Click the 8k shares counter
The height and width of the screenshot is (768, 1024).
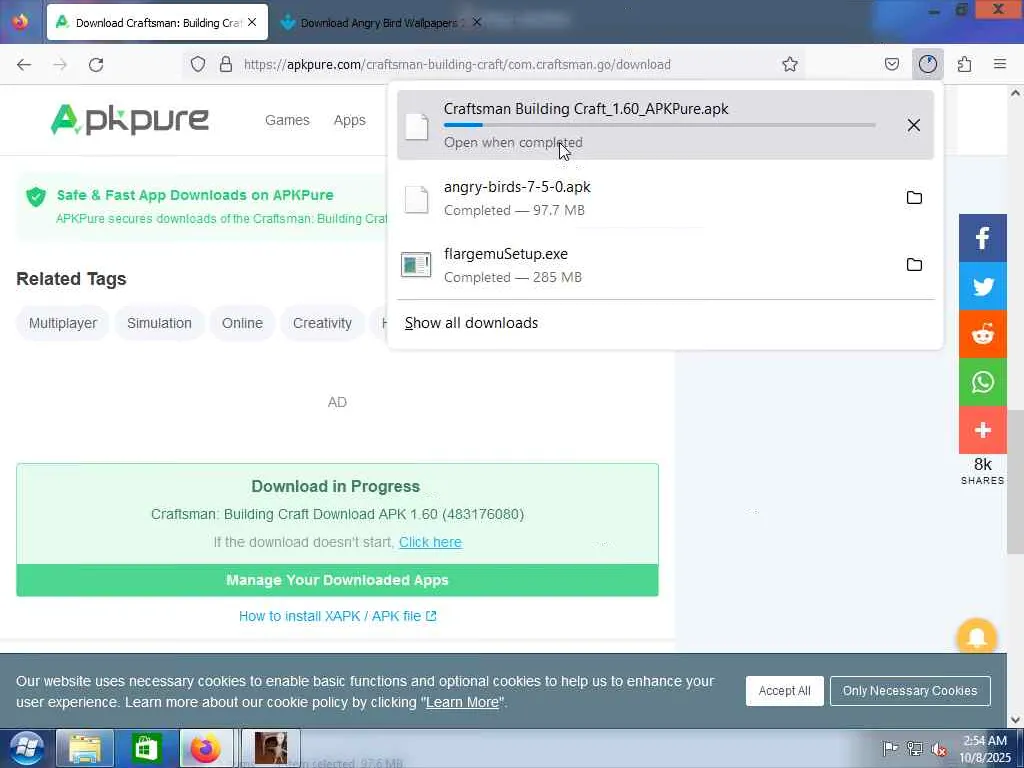(x=983, y=471)
